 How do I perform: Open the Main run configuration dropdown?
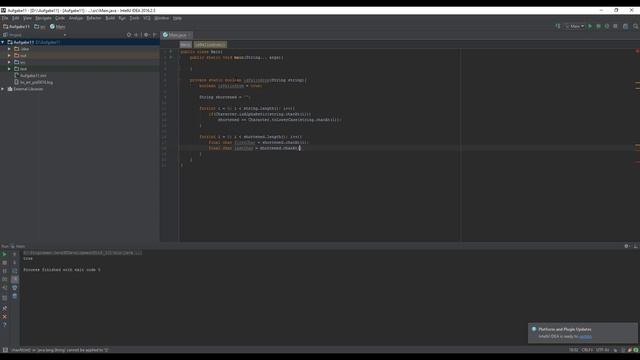click(x=575, y=26)
